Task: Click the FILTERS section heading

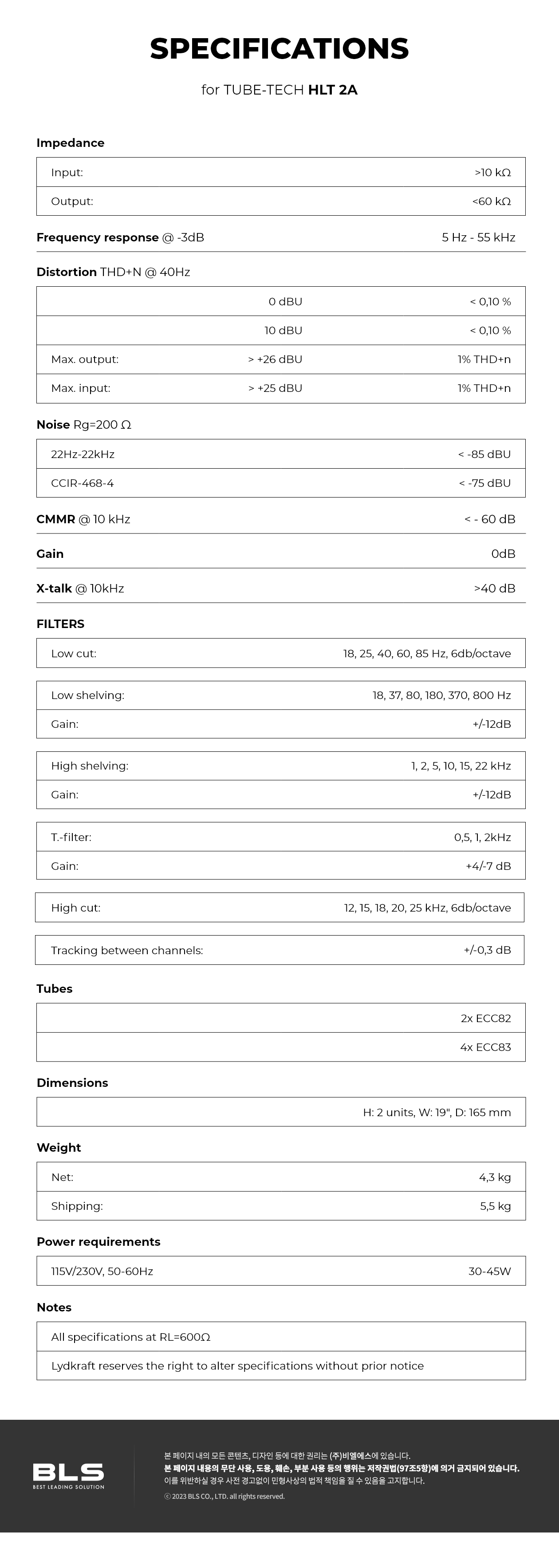Action: (60, 624)
